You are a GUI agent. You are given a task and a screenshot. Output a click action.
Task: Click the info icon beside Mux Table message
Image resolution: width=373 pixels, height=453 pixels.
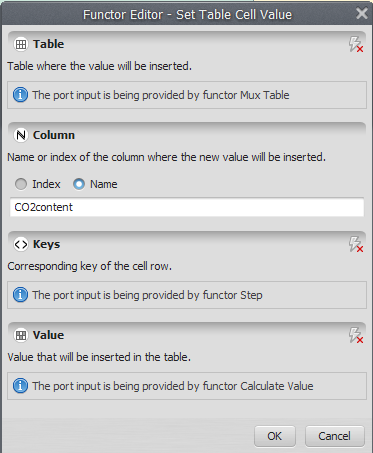coord(20,95)
